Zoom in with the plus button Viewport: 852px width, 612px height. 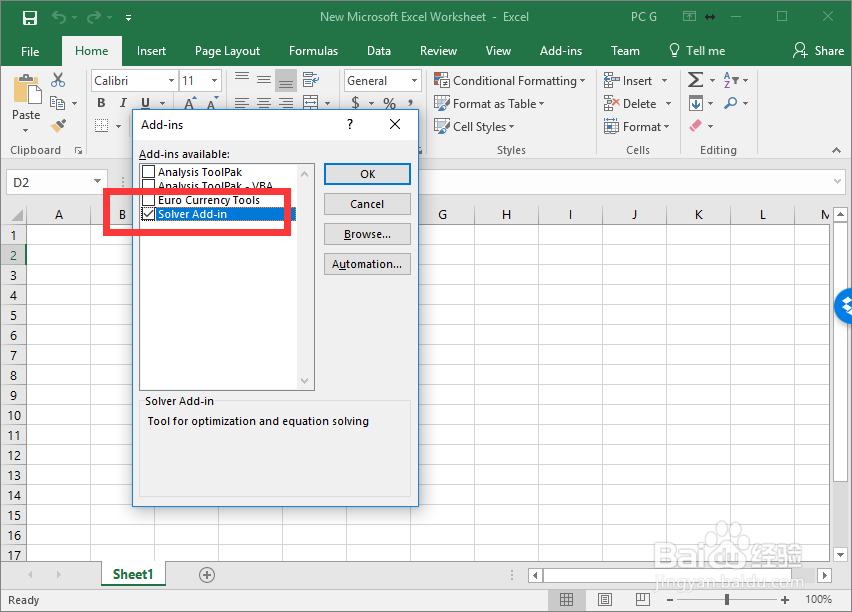pyautogui.click(x=785, y=599)
